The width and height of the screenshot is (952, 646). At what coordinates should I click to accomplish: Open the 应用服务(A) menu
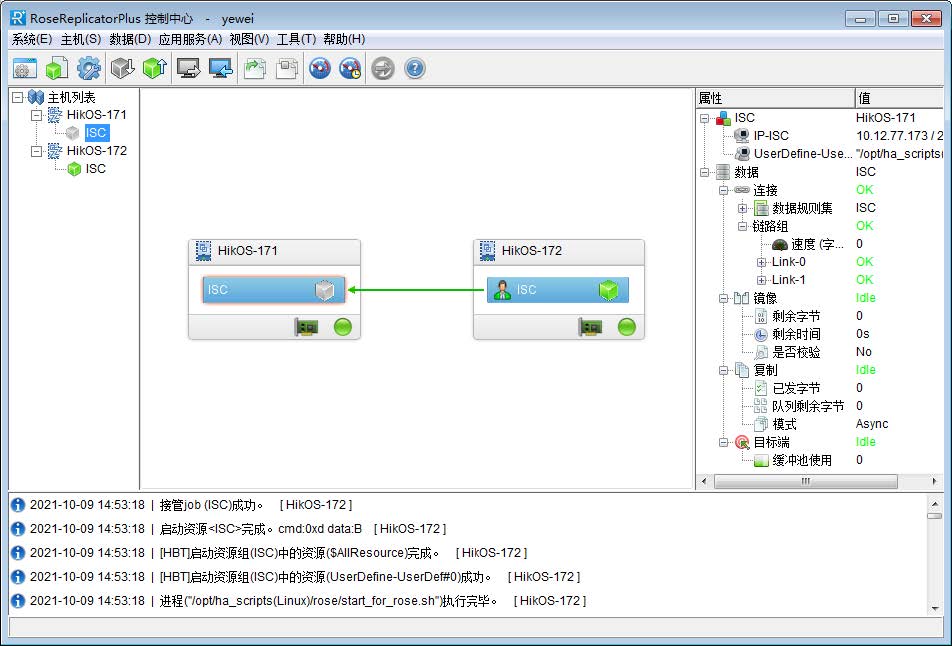click(x=190, y=39)
